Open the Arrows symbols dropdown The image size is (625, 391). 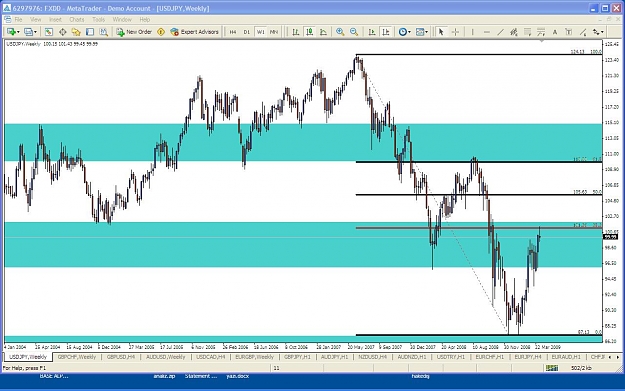coord(598,32)
